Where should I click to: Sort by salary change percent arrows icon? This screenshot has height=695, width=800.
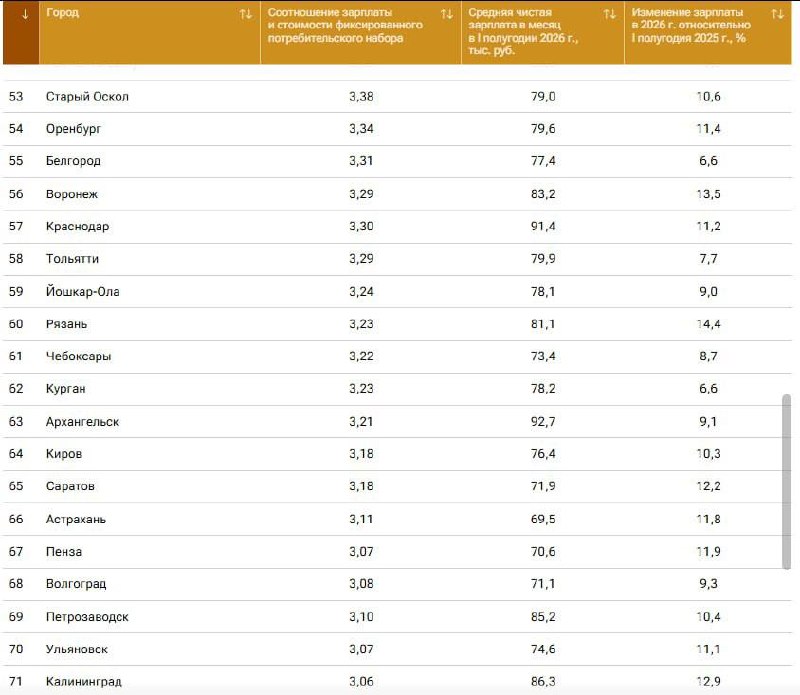coord(777,14)
